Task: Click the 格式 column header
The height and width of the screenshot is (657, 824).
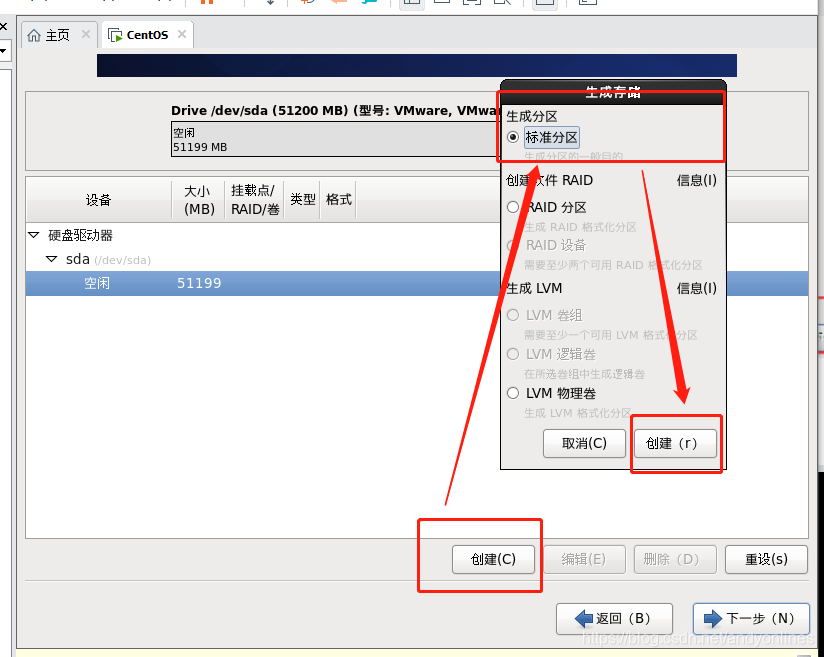Action: click(338, 200)
